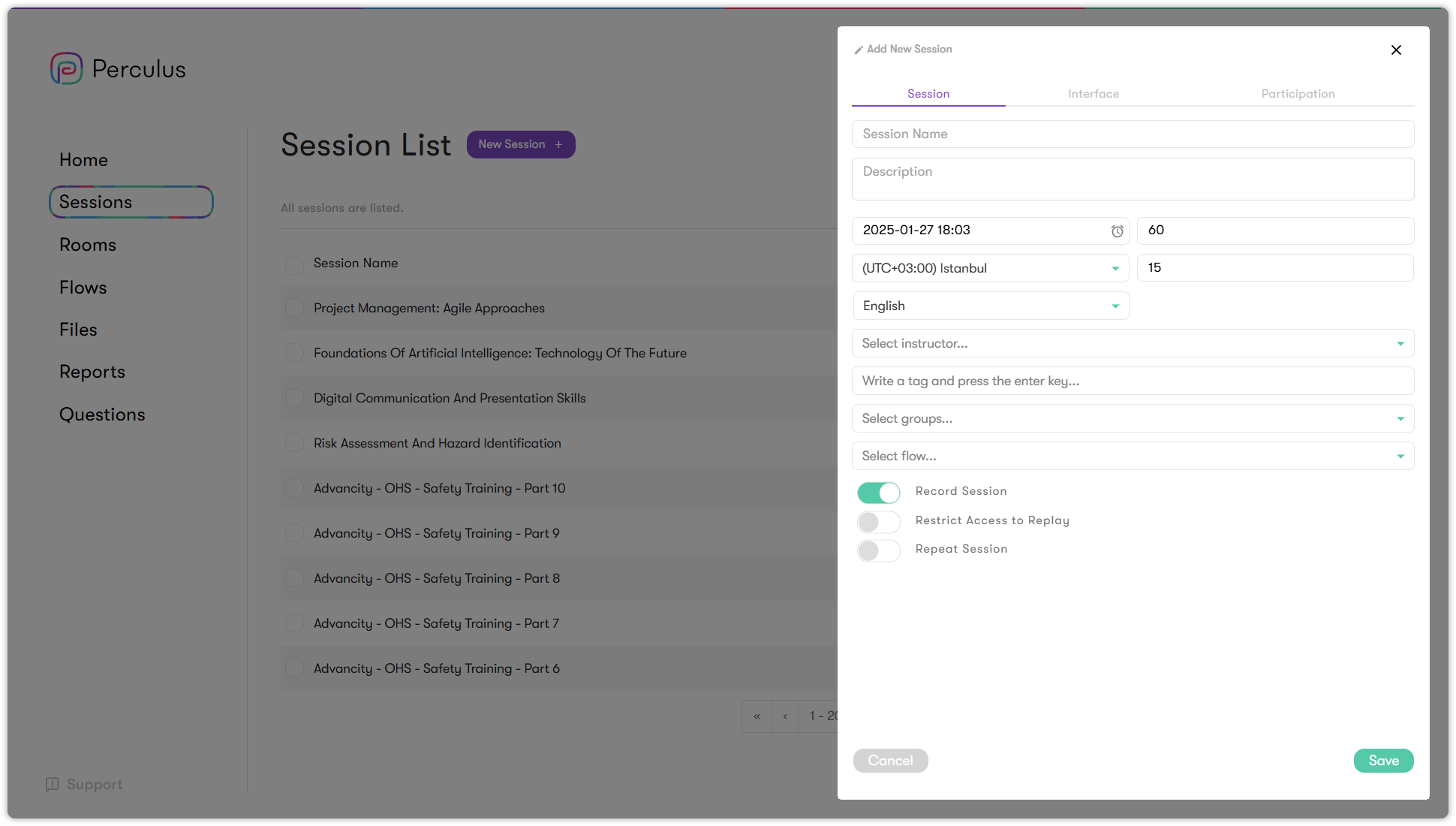Enable the Repeat Session toggle
Image resolution: width=1456 pixels, height=826 pixels.
coord(879,550)
